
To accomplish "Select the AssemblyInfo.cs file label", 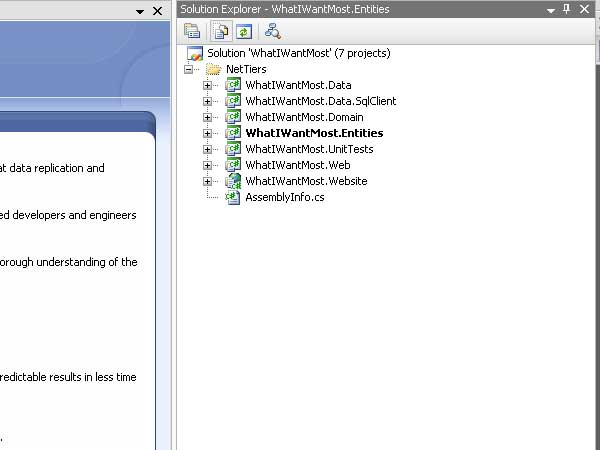I will pos(285,198).
